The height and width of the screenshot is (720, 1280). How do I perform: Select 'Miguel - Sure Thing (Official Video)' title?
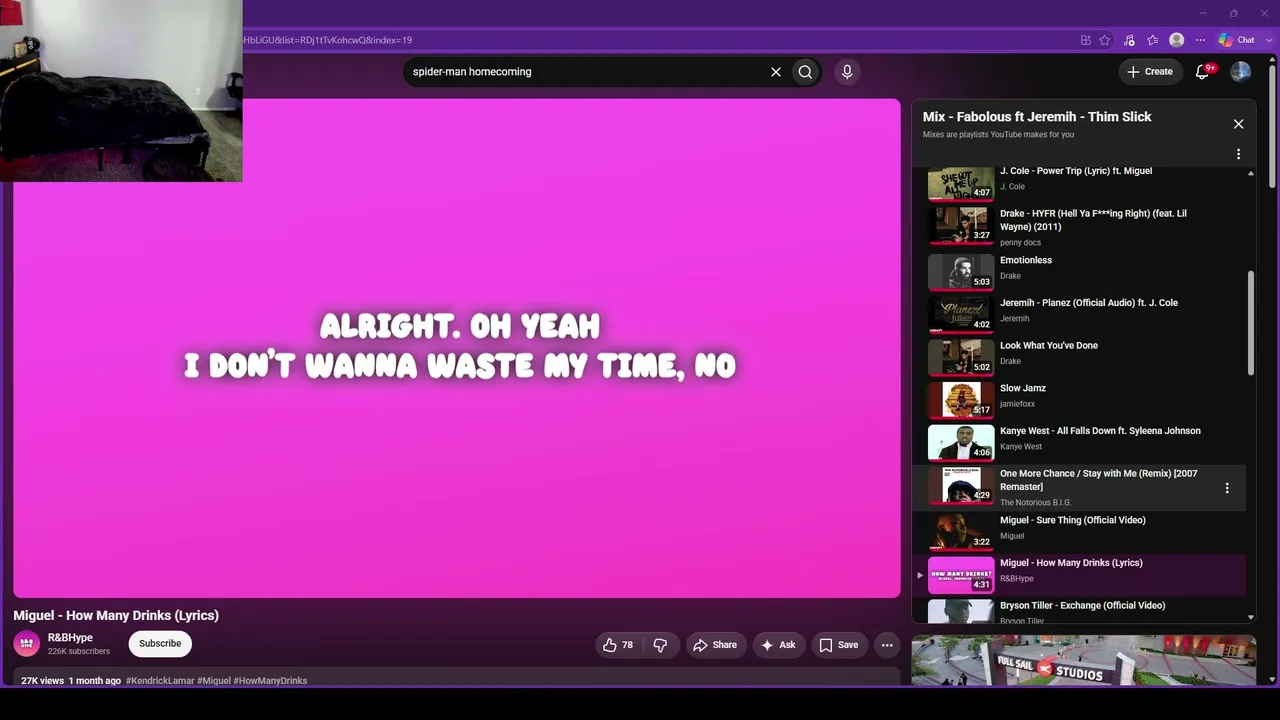pos(1073,520)
